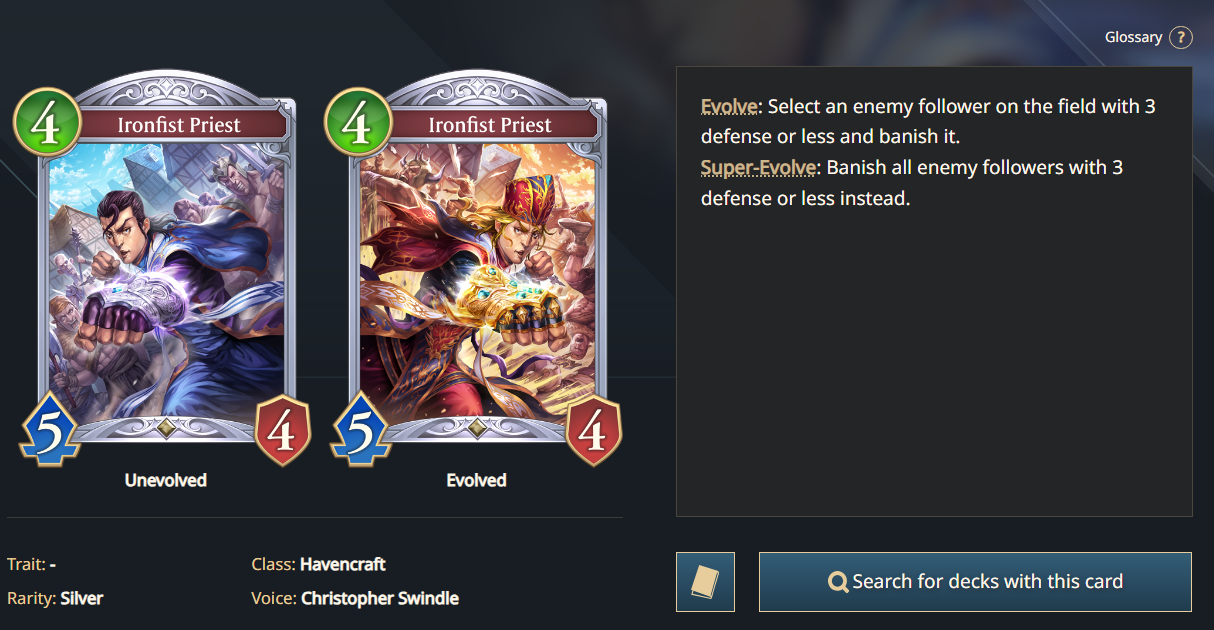The height and width of the screenshot is (630, 1214).
Task: Search for decks with this card
Action: tap(975, 581)
